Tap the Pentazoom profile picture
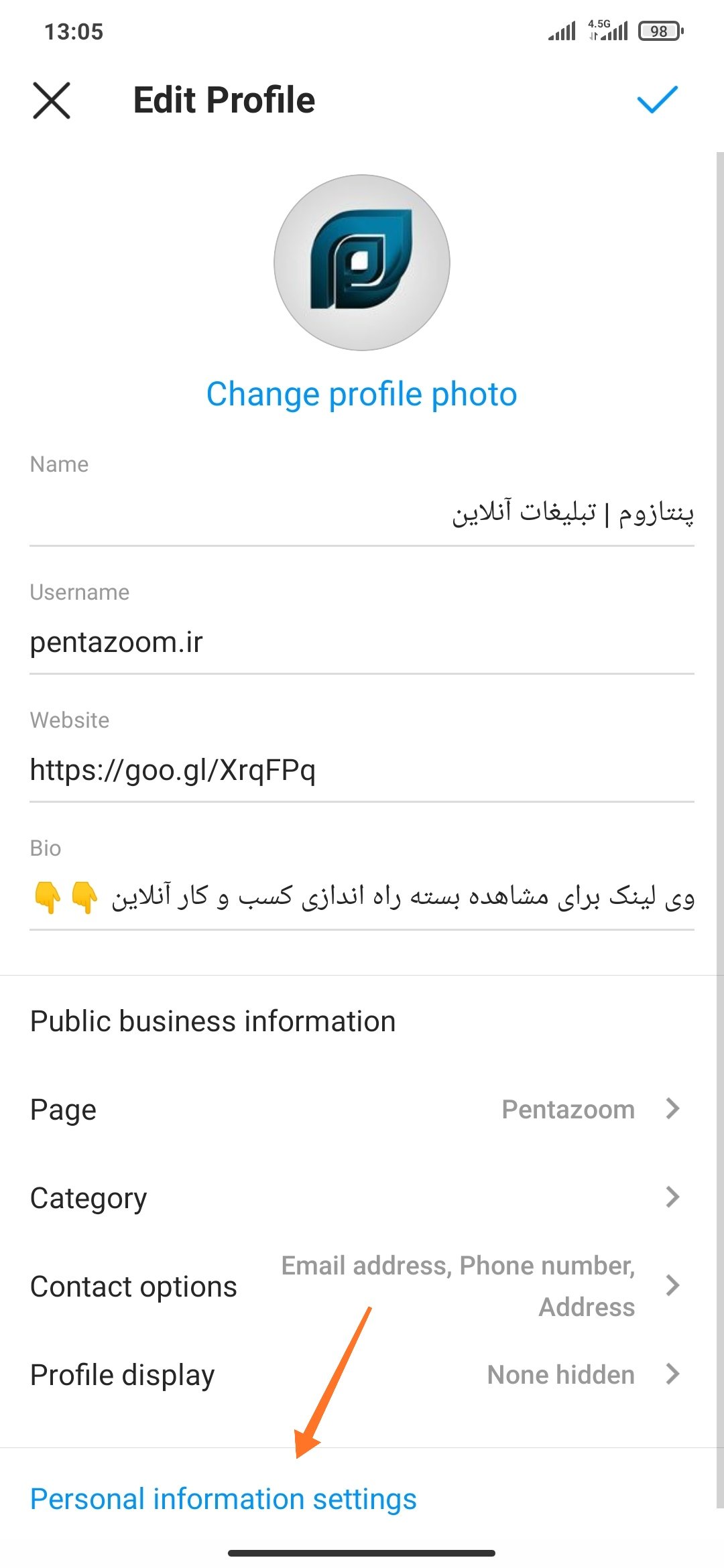 [x=362, y=263]
